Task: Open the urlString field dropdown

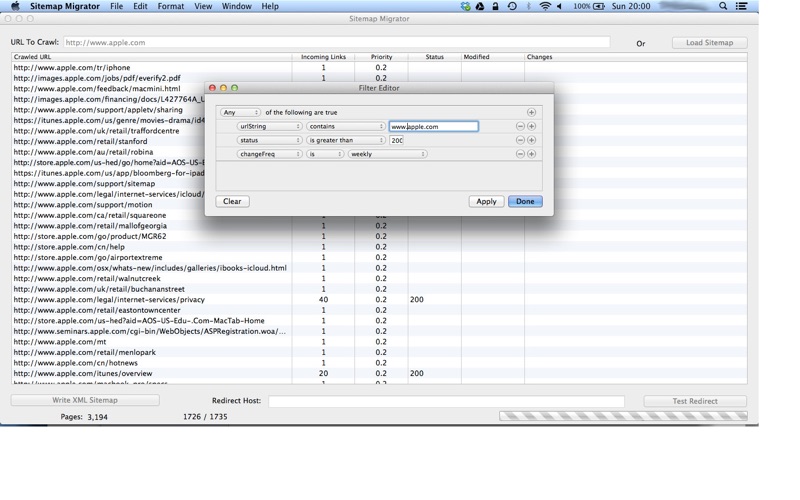Action: [x=269, y=126]
